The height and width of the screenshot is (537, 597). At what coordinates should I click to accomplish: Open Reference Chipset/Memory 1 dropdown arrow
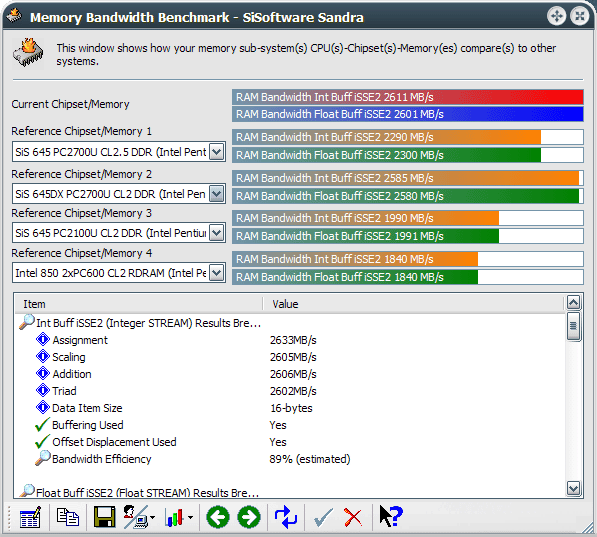[217, 152]
